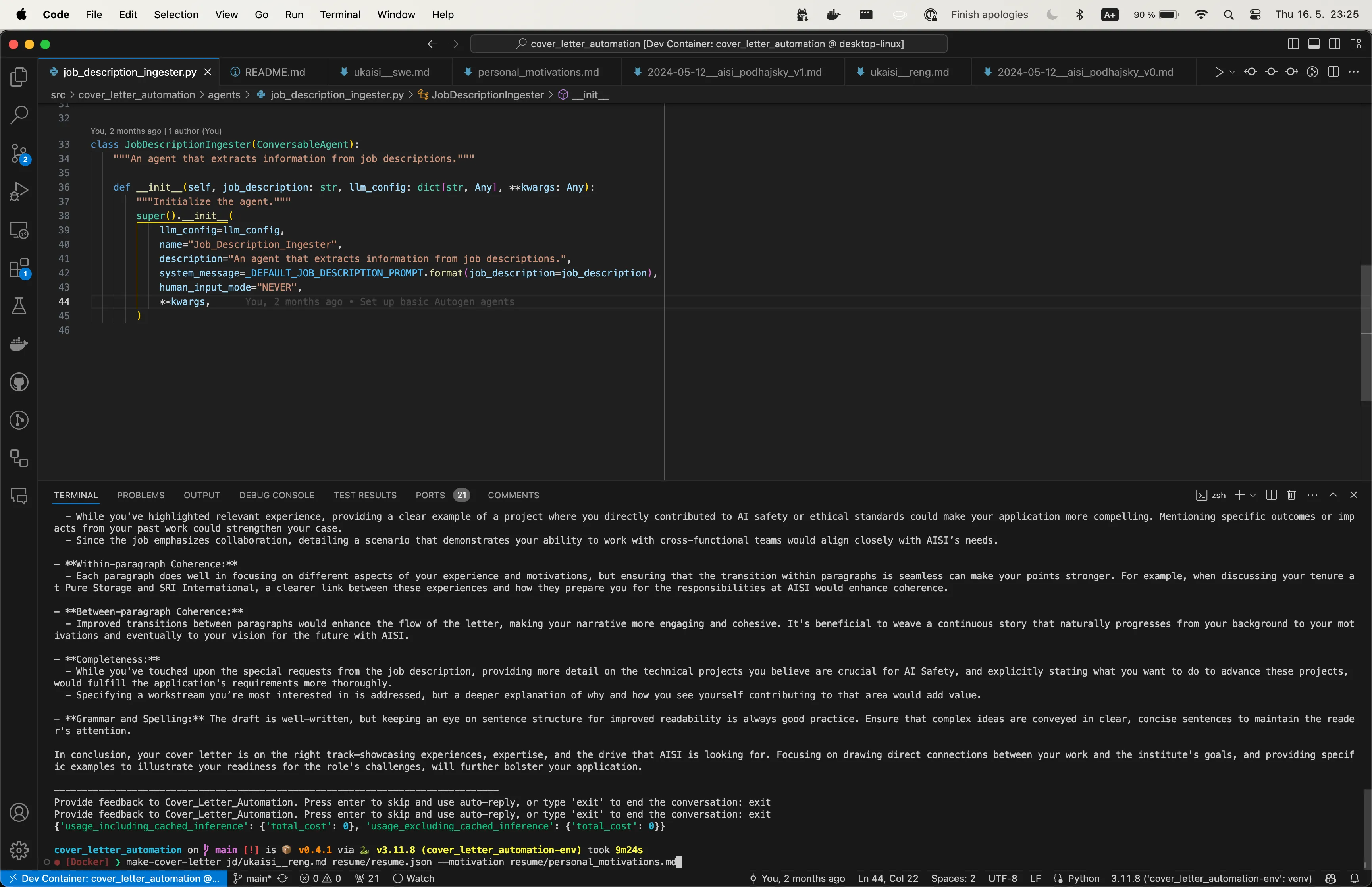Synchronize changes in status bar

coord(283,878)
